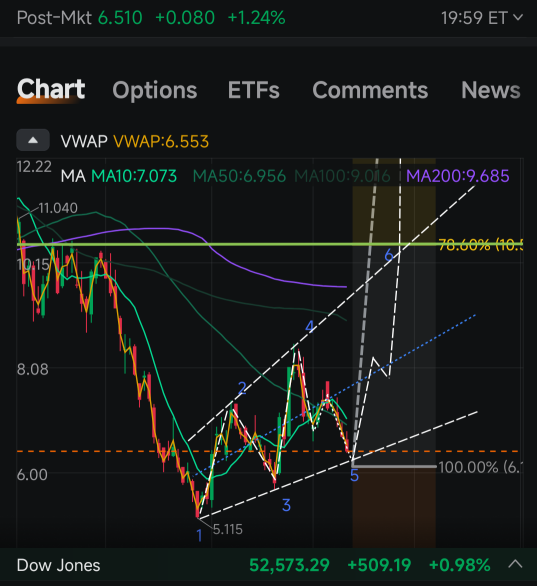This screenshot has height=586, width=537.
Task: Open the Comments tab
Action: [x=370, y=90]
